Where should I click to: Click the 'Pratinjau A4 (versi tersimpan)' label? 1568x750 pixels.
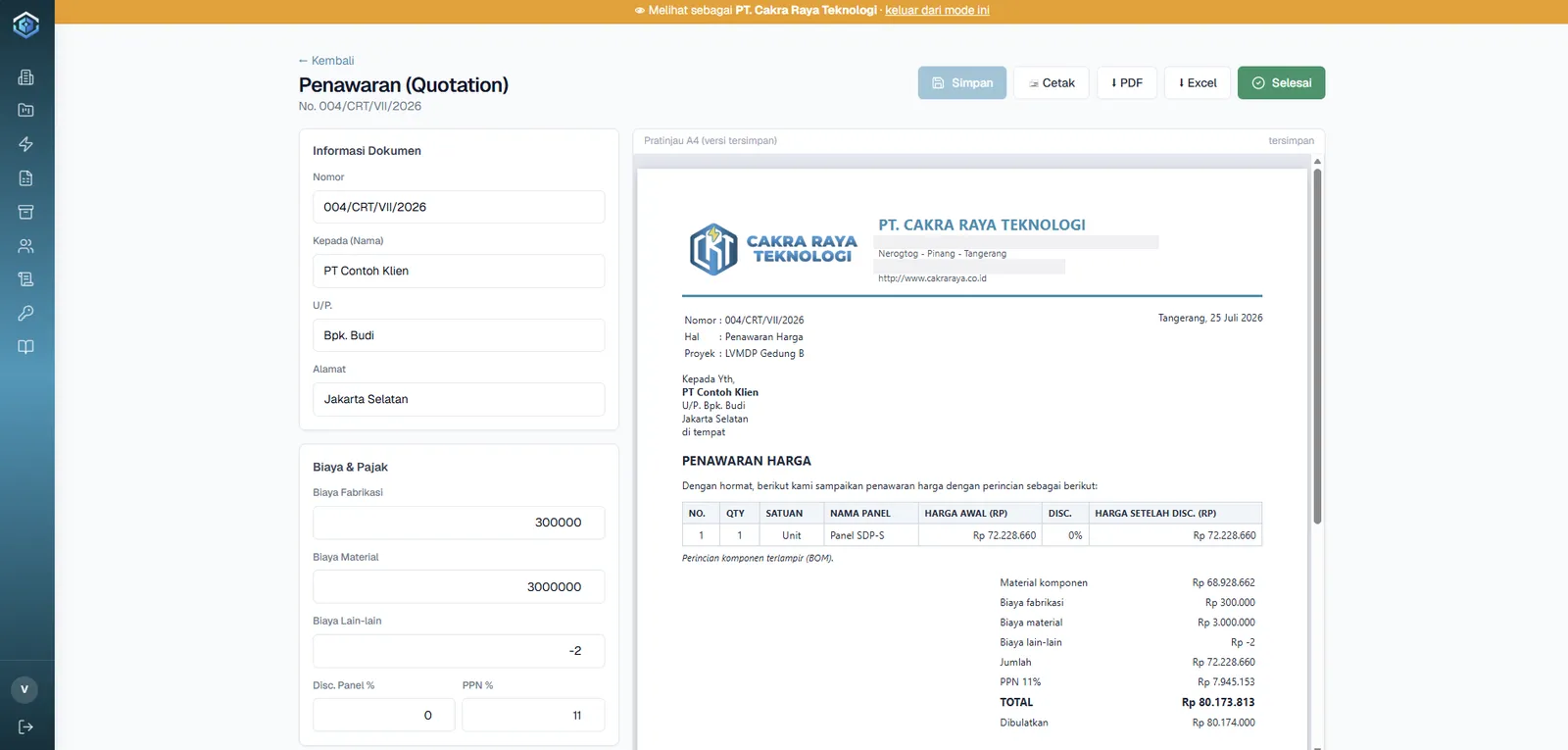pos(710,141)
